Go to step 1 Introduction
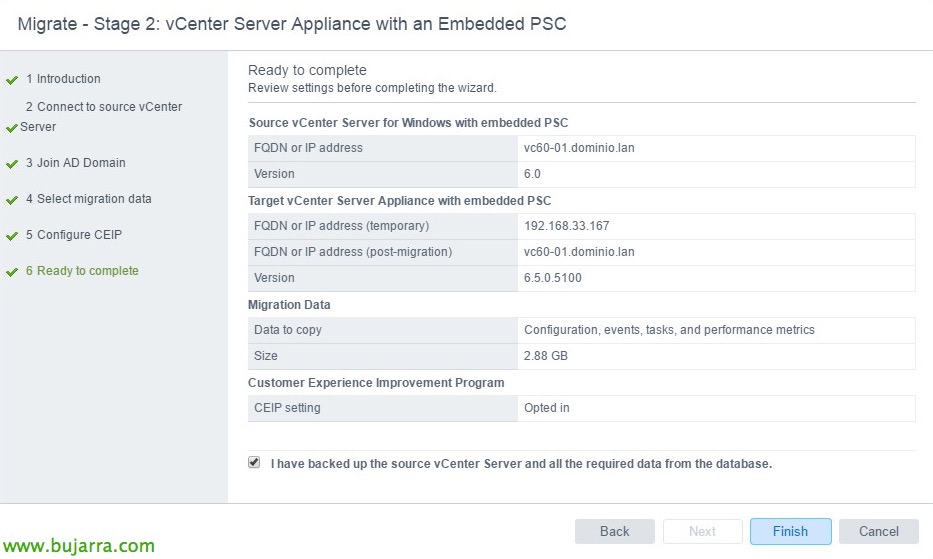Screen dimensions: 933x559 coord(68,79)
